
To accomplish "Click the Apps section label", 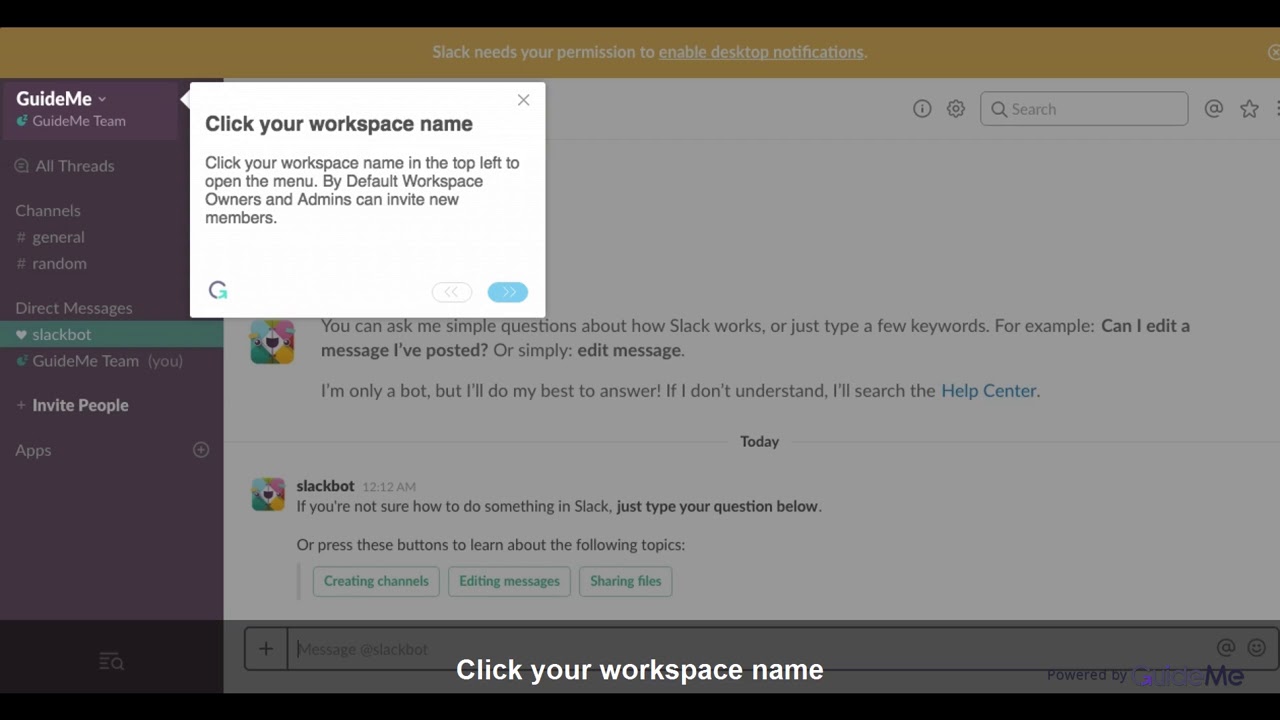I will click(x=33, y=450).
